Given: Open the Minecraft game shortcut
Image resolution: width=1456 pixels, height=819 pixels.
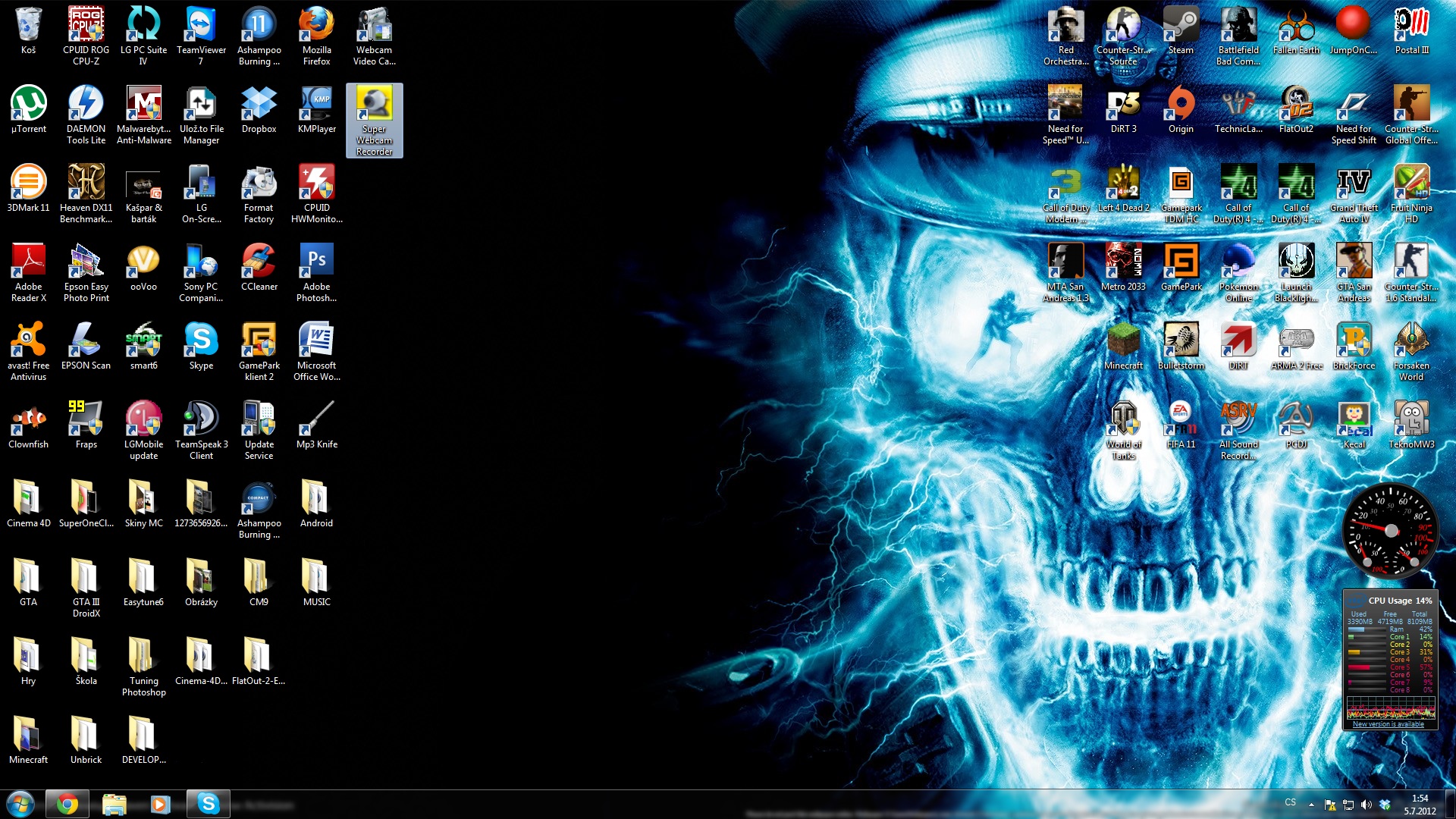Looking at the screenshot, I should click(1123, 340).
